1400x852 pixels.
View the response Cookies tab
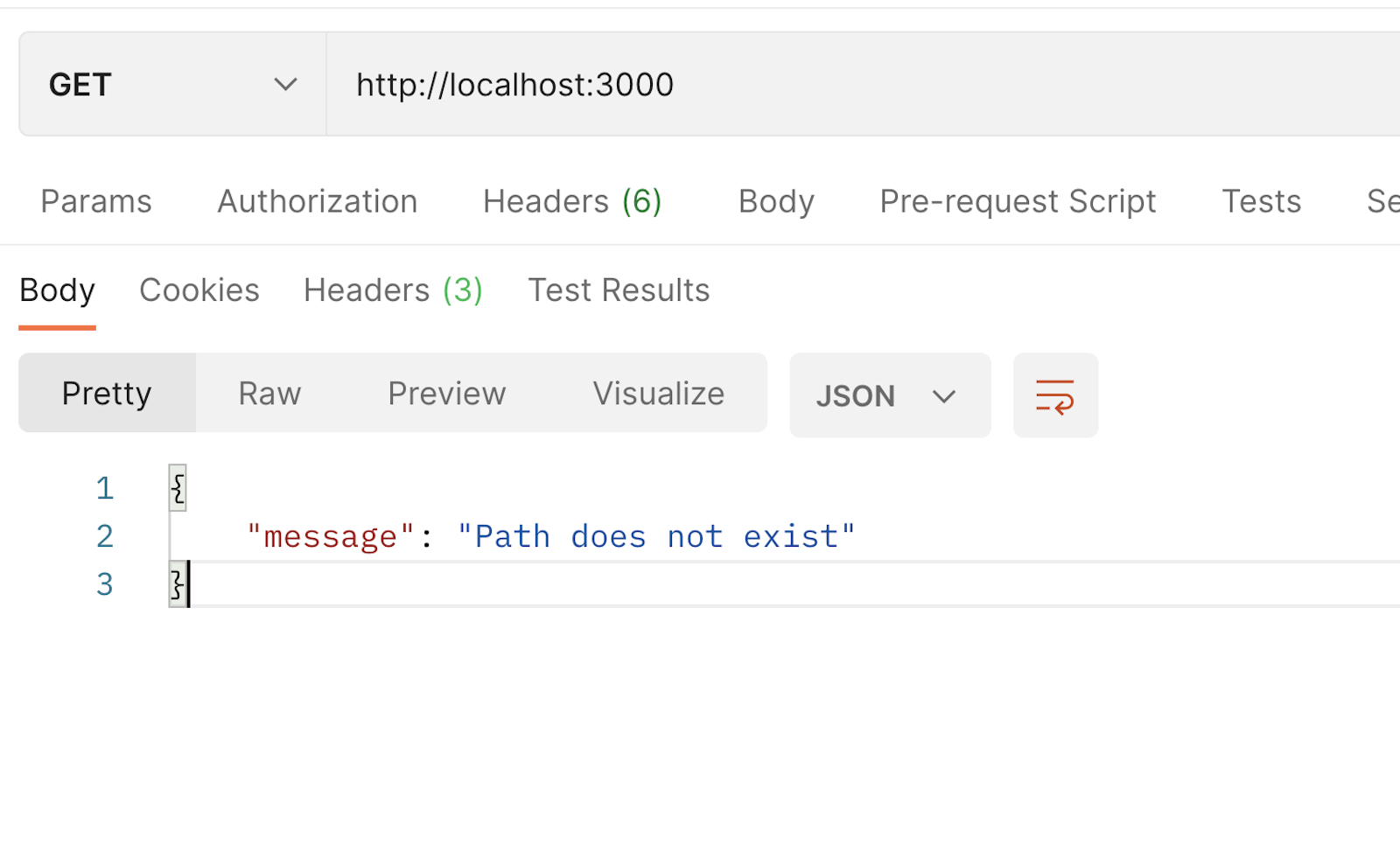point(199,290)
